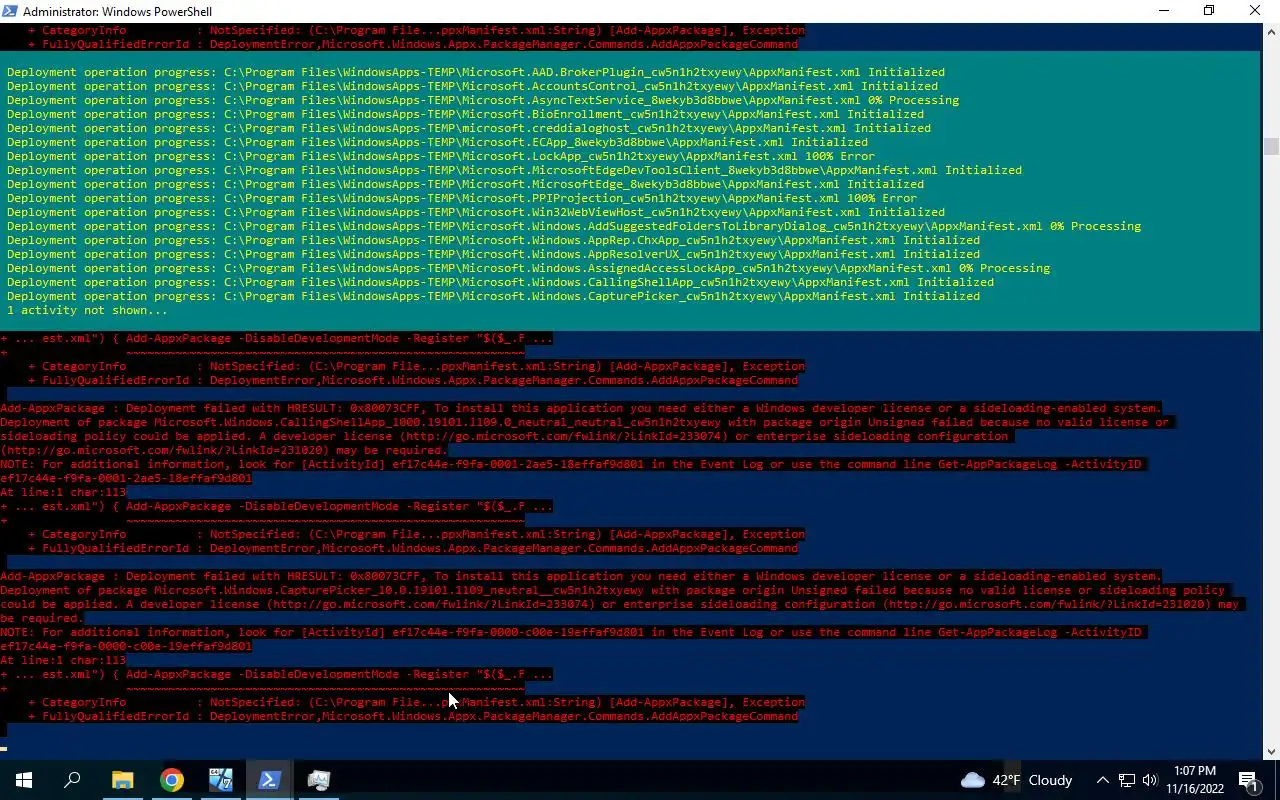
Task: Click the ActivityId ef17c44e-f9fa-0001-2ae5 NOTE line
Action: click(x=570, y=464)
